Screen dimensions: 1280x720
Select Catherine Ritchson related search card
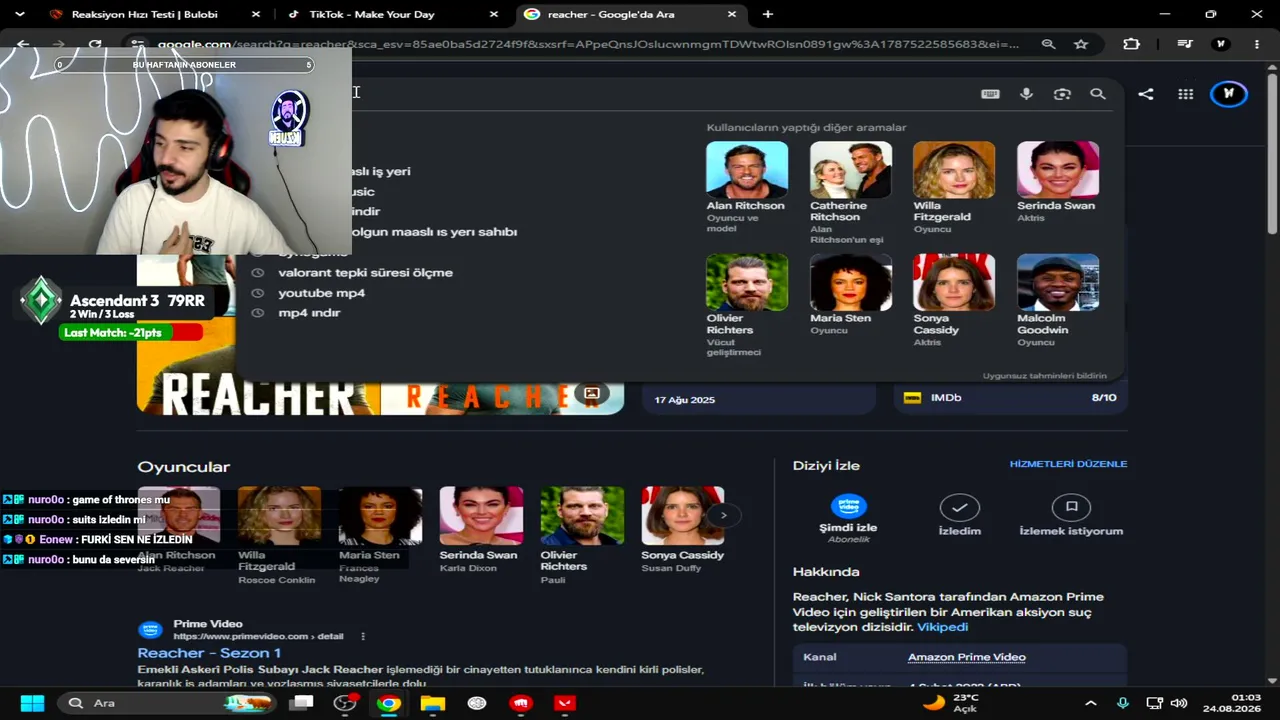(x=850, y=193)
